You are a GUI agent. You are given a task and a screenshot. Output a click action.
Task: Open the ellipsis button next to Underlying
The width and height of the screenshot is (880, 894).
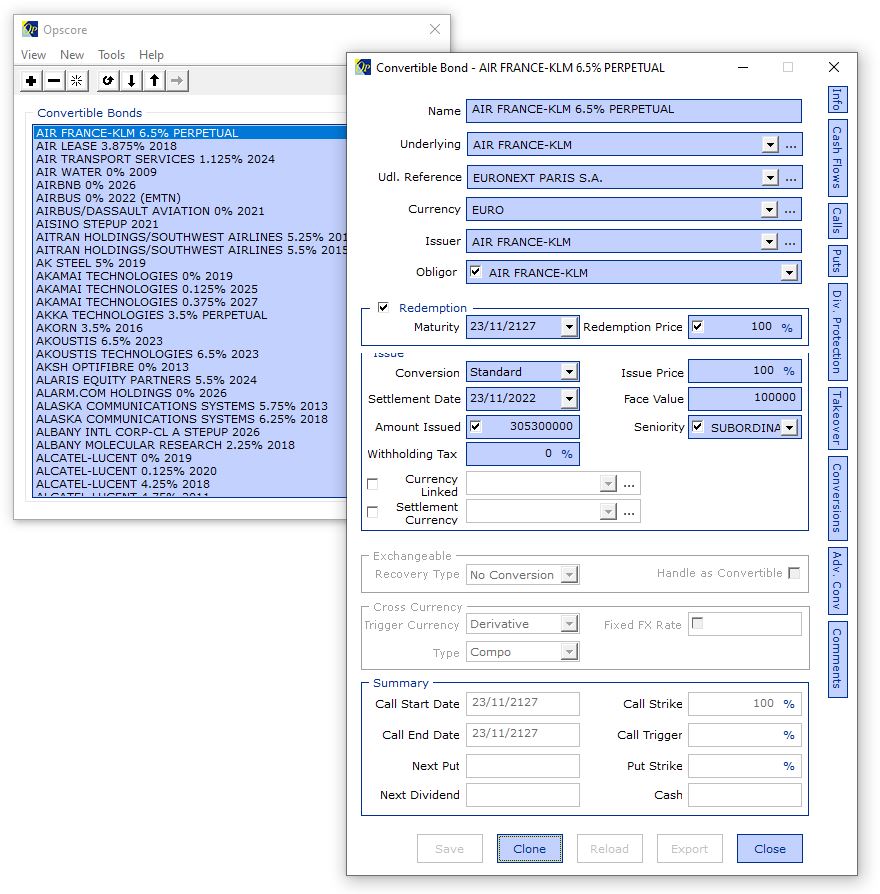(x=791, y=145)
